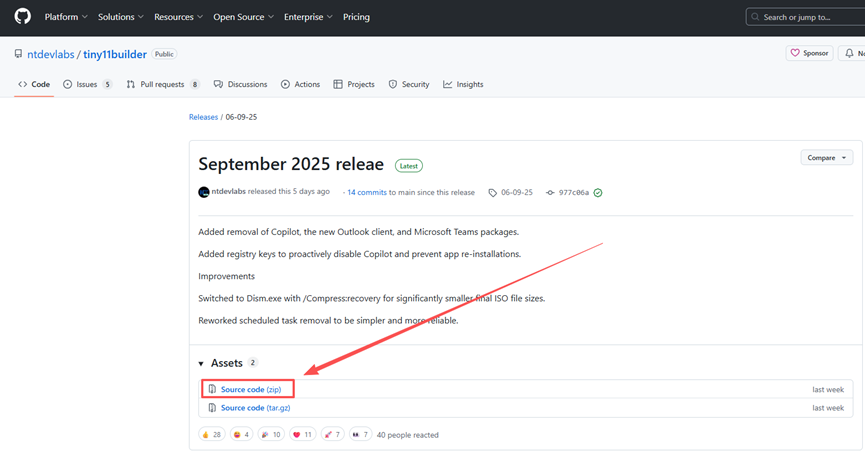Expand the Platform menu
The image size is (865, 452).
(66, 17)
